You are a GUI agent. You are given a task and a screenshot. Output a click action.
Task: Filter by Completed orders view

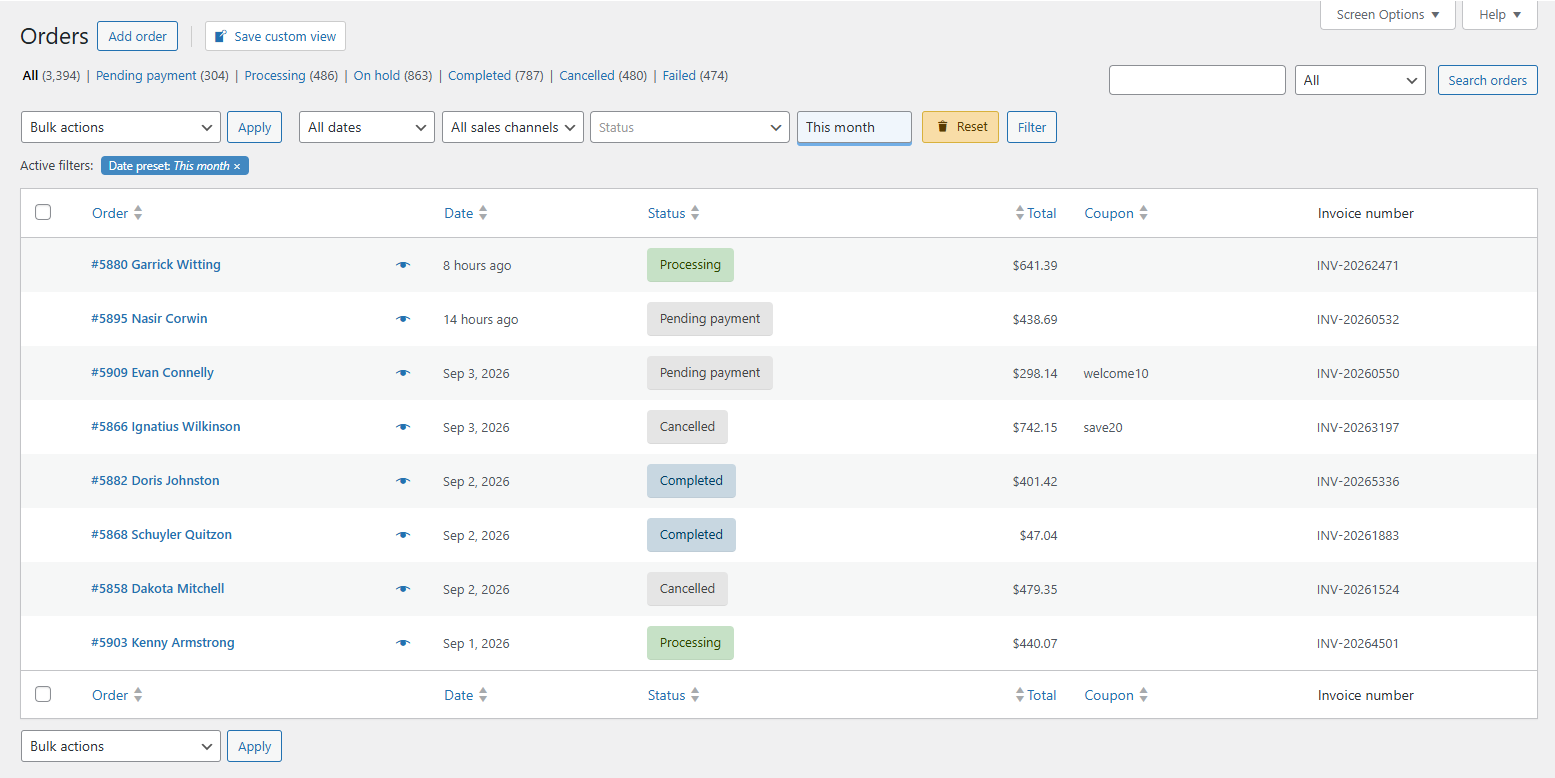(x=496, y=76)
